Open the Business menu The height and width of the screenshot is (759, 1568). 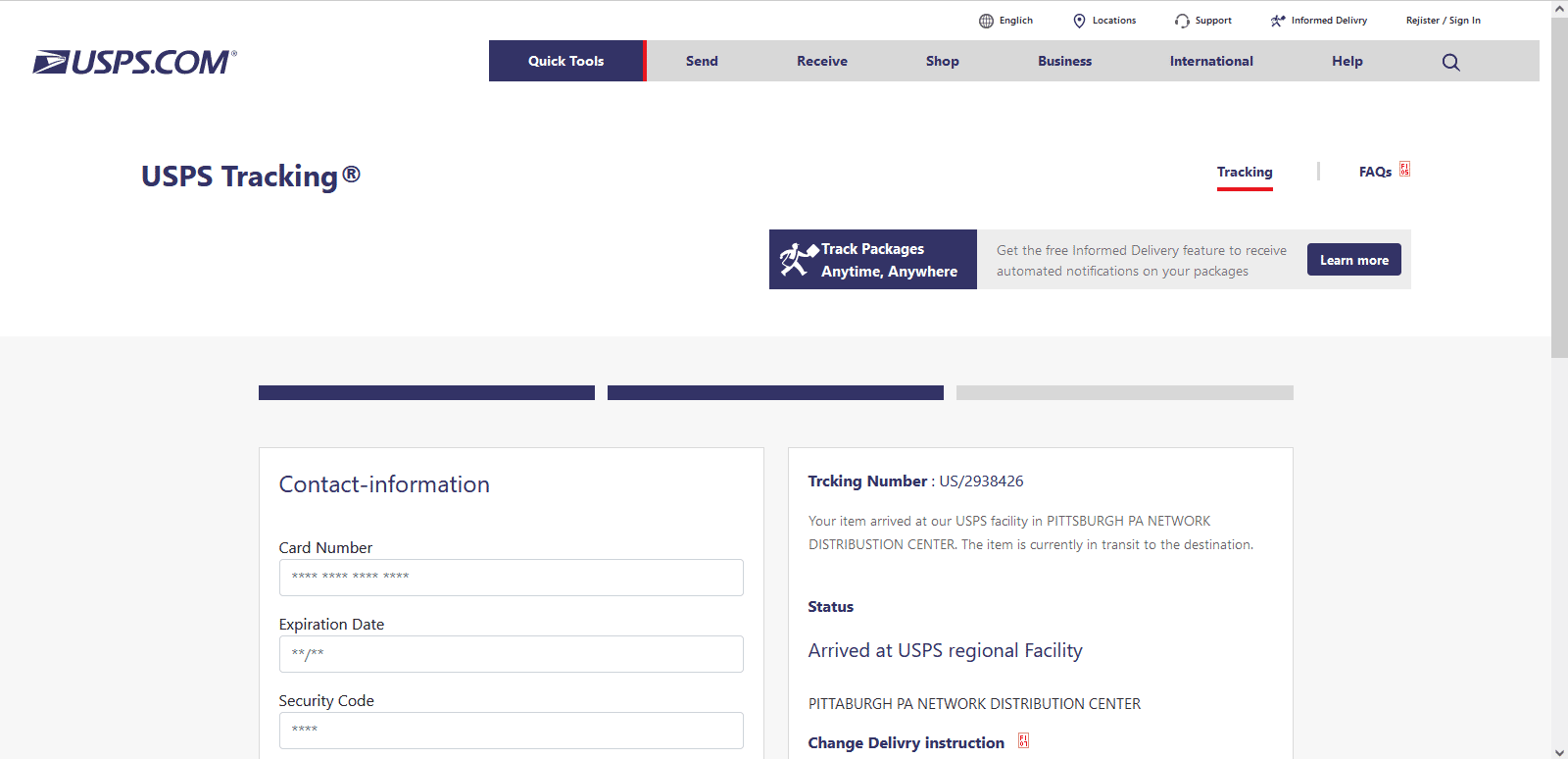tap(1064, 61)
